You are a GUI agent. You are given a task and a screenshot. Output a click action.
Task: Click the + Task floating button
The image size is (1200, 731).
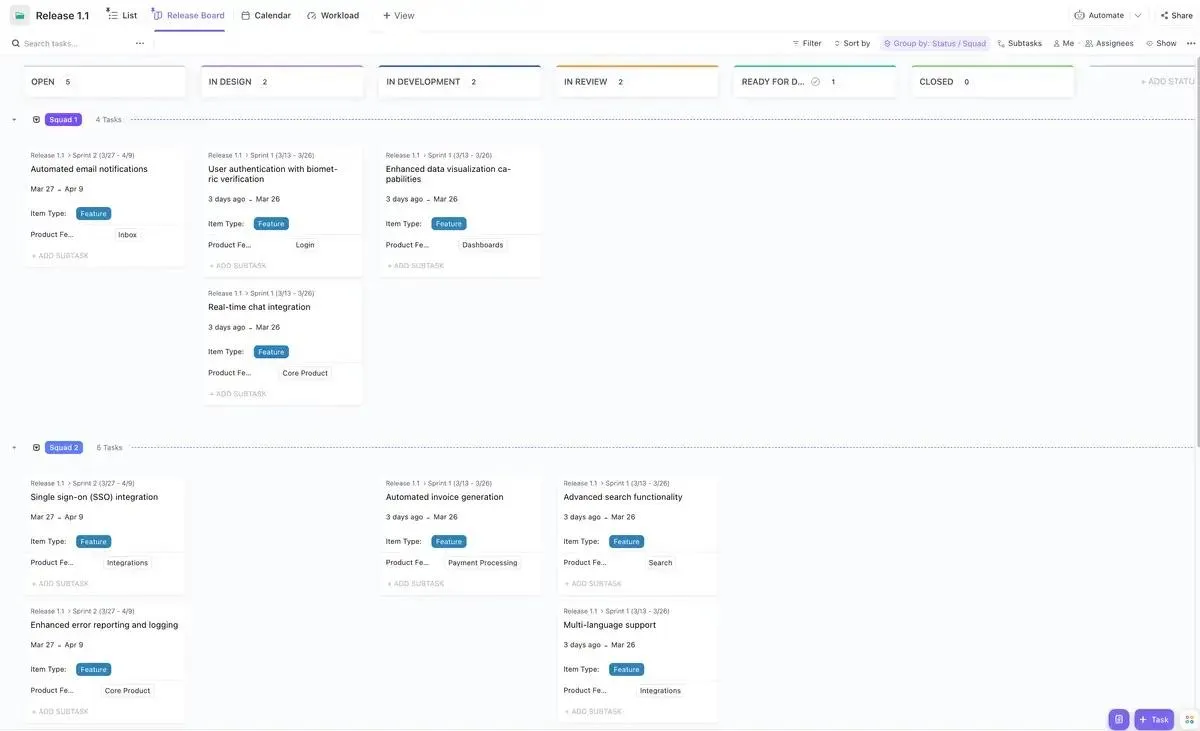1154,719
